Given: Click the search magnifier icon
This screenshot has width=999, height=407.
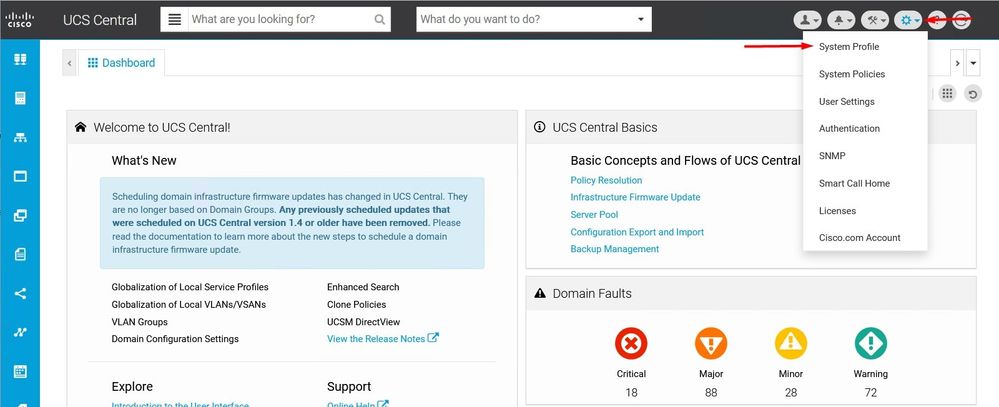Looking at the screenshot, I should point(380,20).
